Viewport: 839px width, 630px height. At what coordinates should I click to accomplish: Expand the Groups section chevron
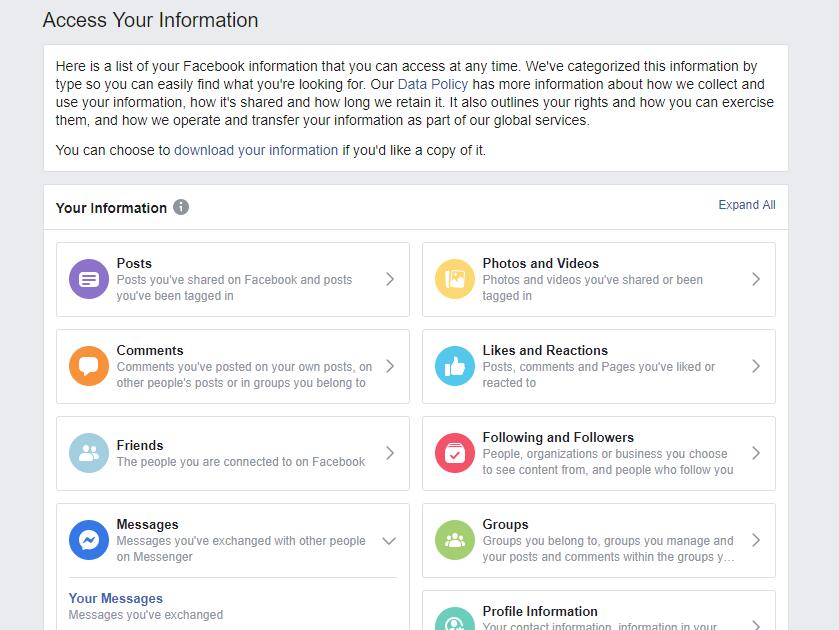(x=756, y=540)
